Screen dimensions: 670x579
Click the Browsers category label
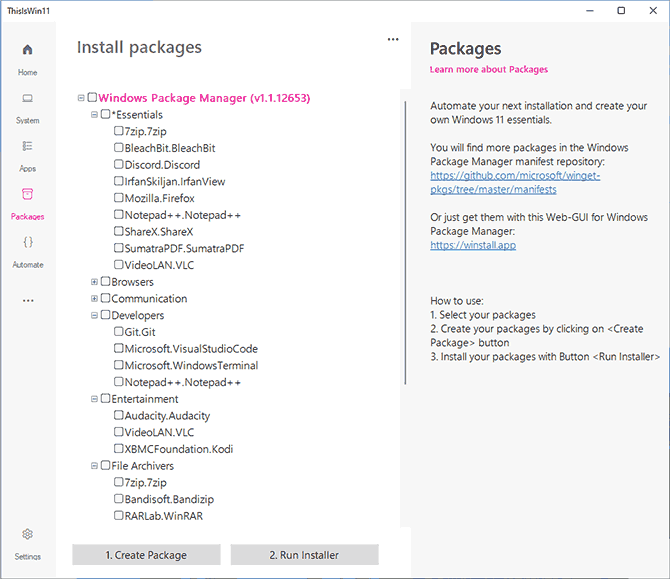coord(132,282)
